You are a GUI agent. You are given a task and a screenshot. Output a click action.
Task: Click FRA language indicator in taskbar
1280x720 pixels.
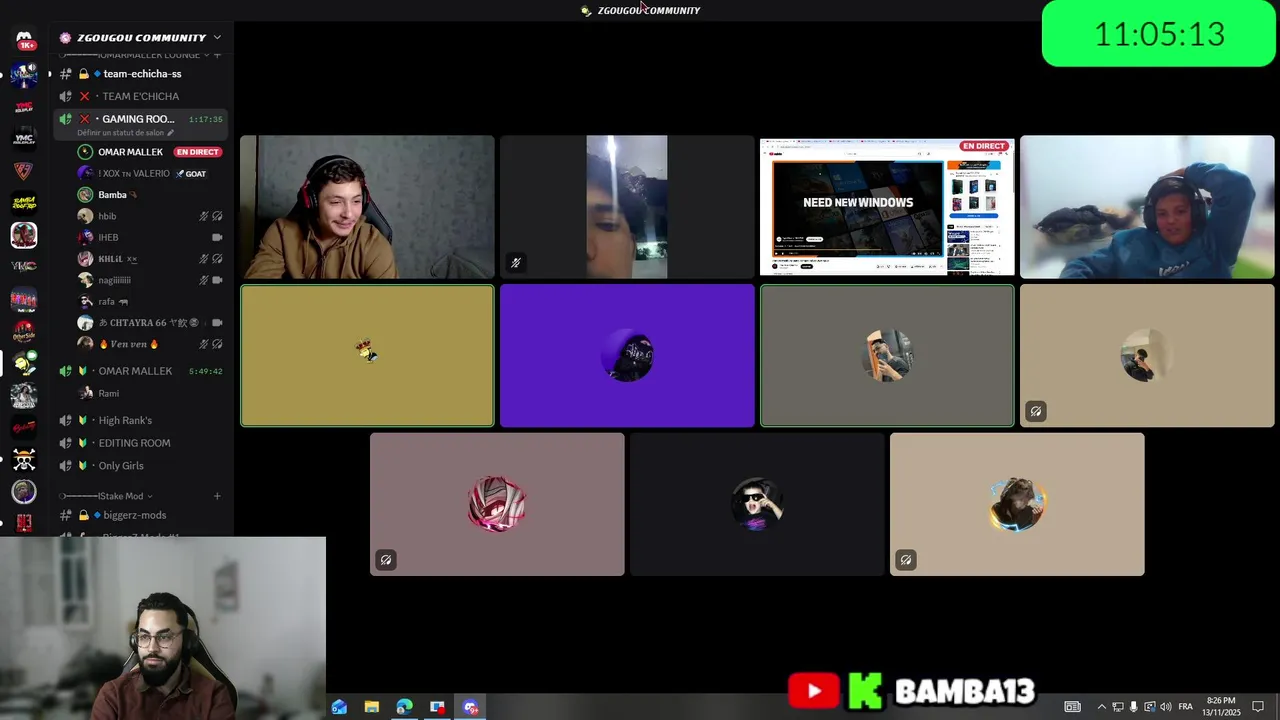point(1185,707)
